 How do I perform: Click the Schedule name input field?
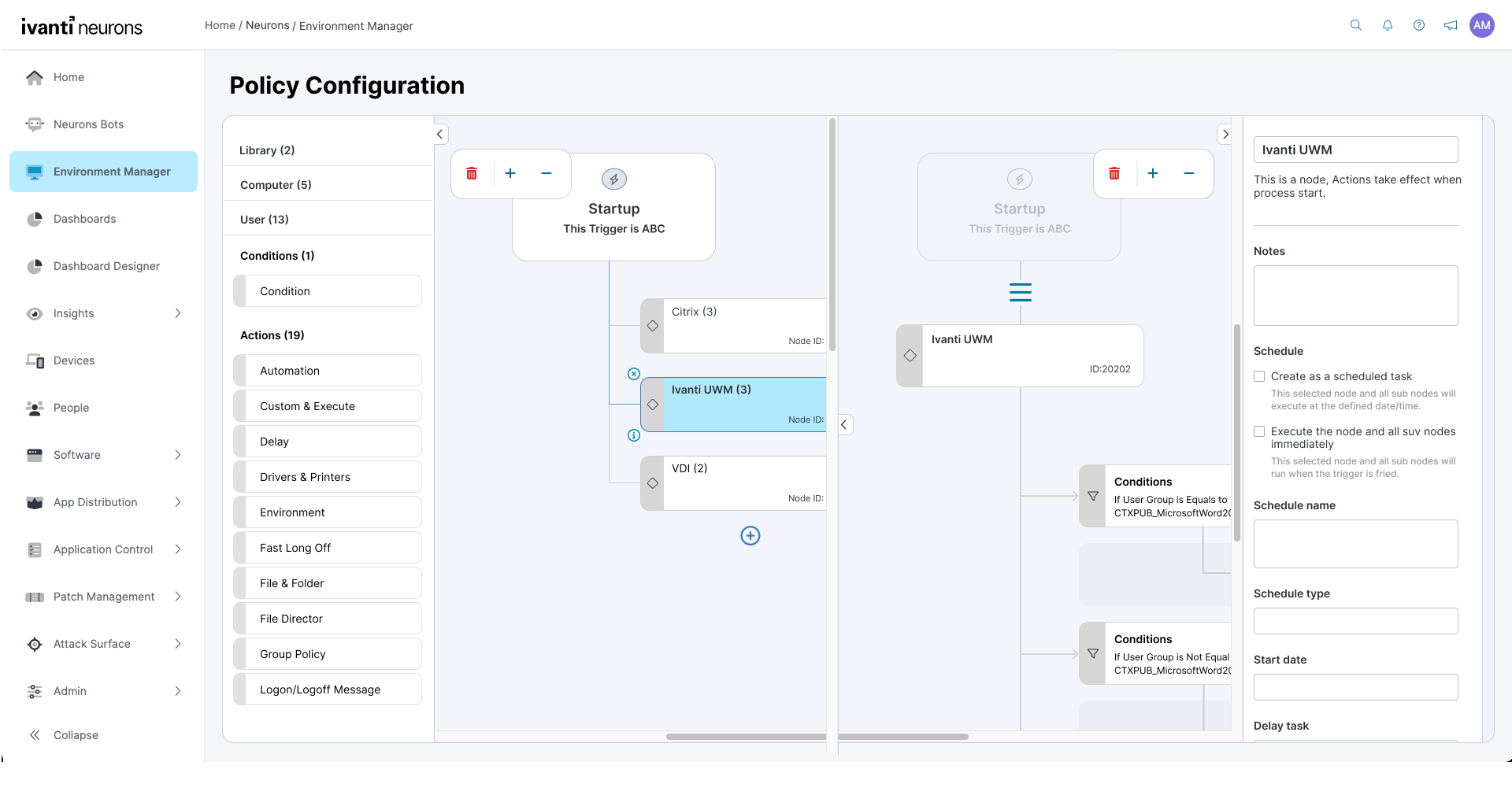coord(1356,544)
